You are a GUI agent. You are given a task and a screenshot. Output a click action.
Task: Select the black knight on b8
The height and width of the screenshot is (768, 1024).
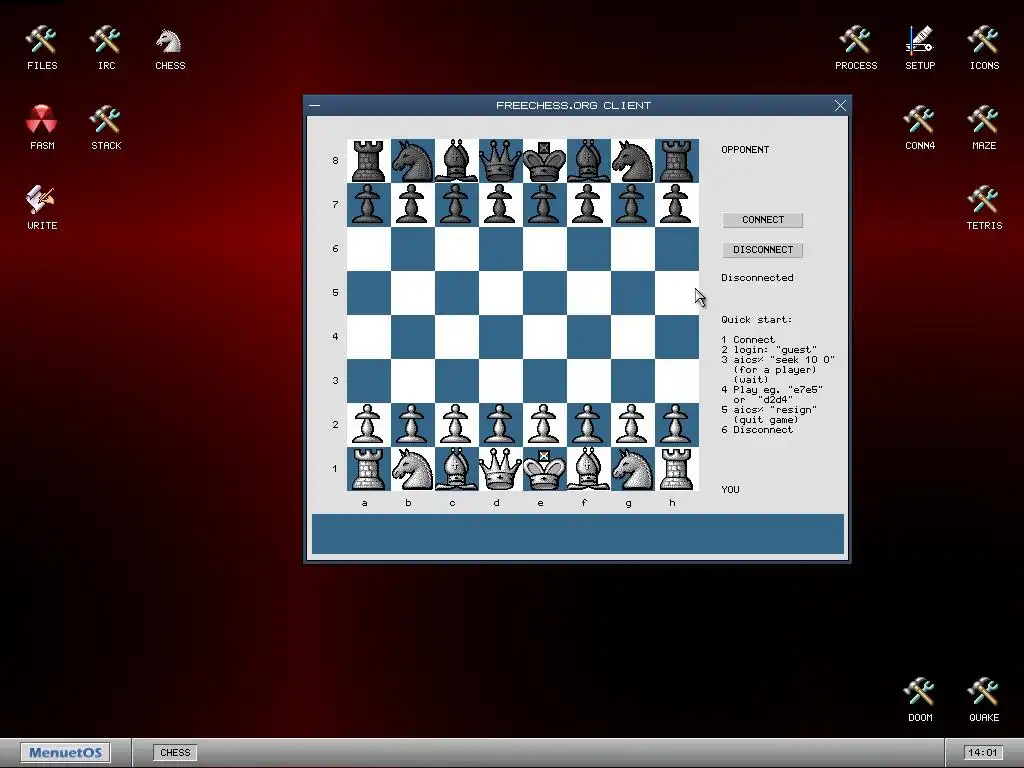click(413, 161)
